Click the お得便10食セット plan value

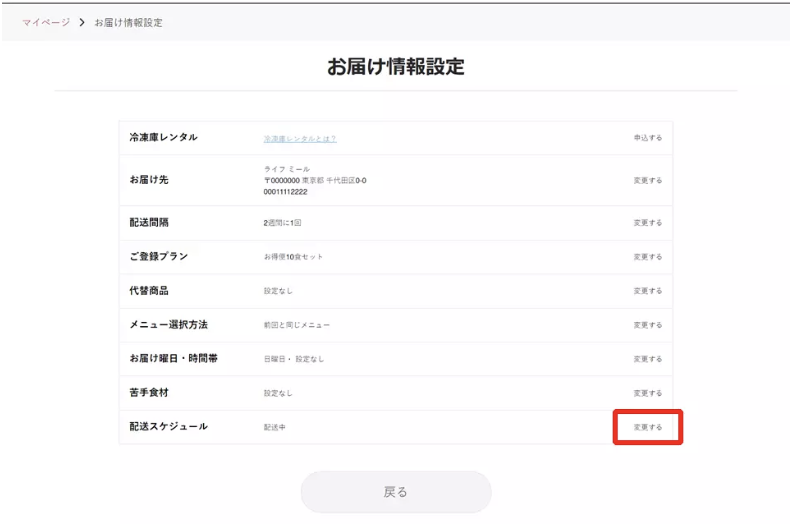(293, 257)
